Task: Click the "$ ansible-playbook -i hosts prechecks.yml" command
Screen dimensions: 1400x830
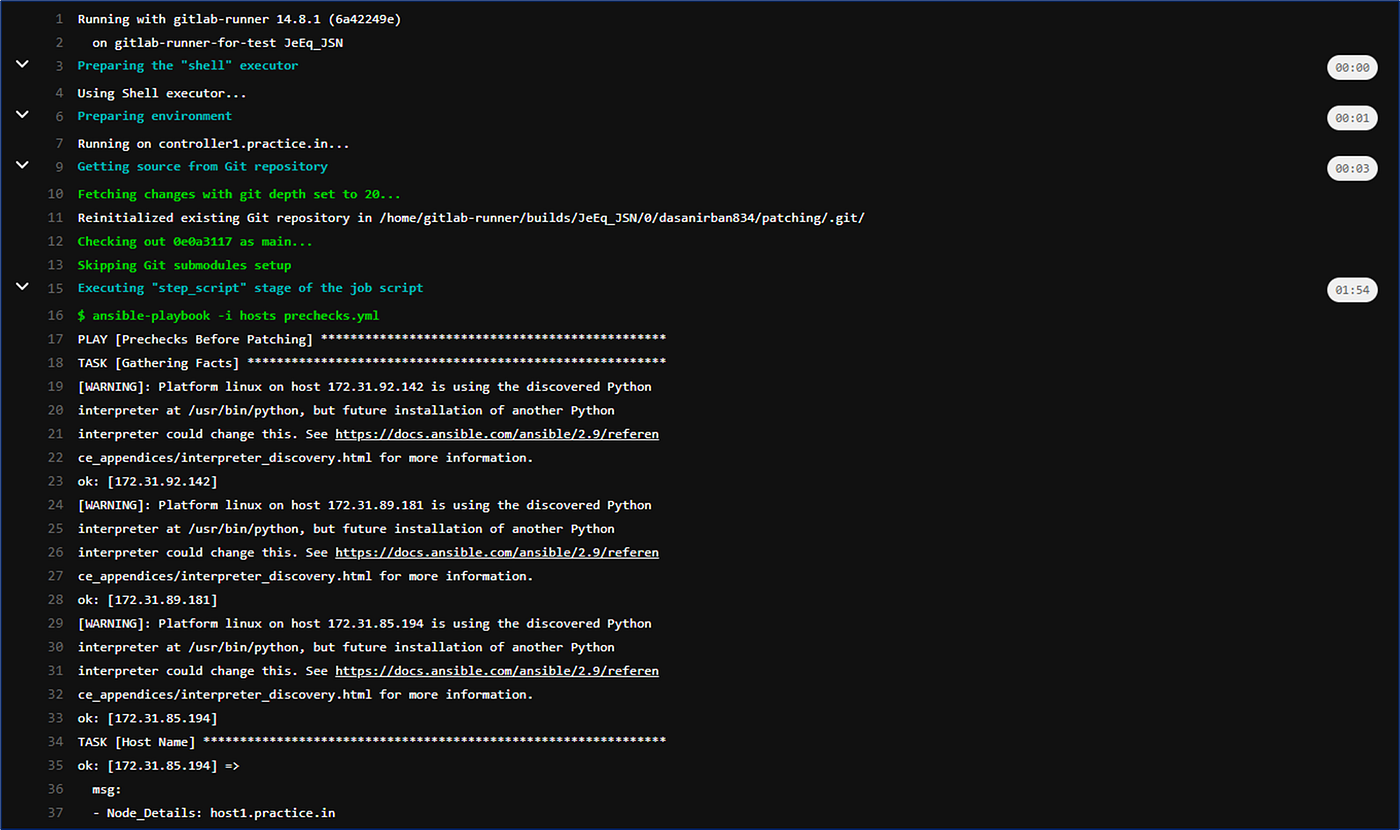Action: point(228,315)
